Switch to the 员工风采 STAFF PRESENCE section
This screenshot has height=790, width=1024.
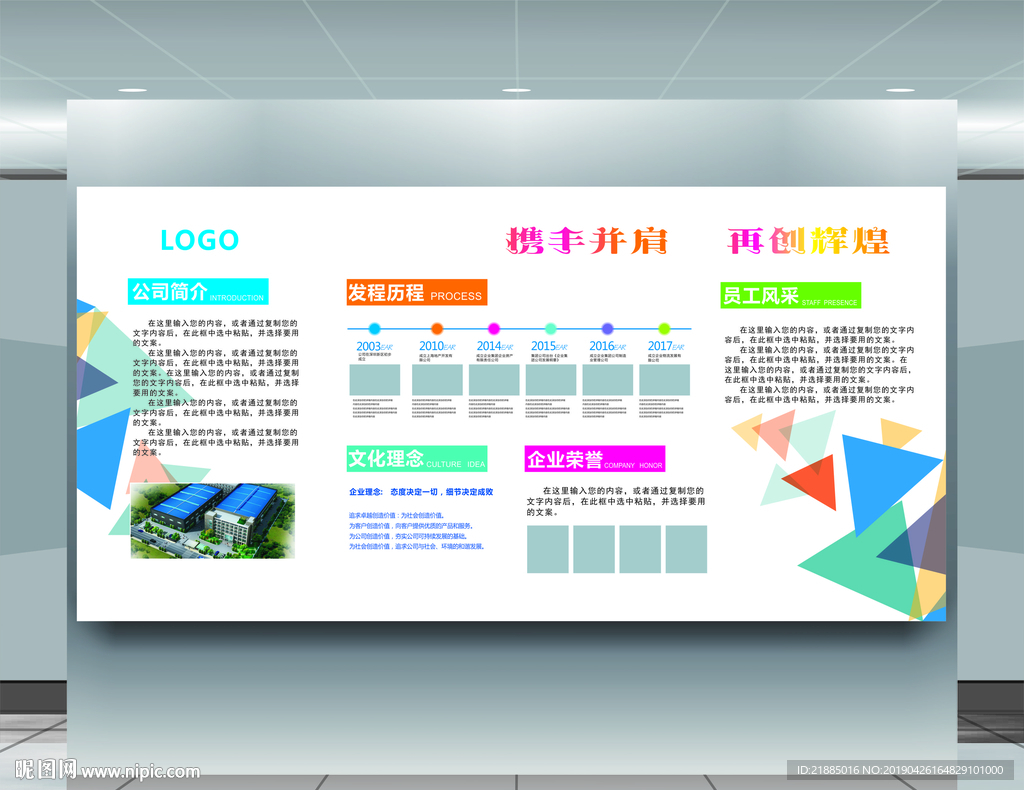point(791,294)
